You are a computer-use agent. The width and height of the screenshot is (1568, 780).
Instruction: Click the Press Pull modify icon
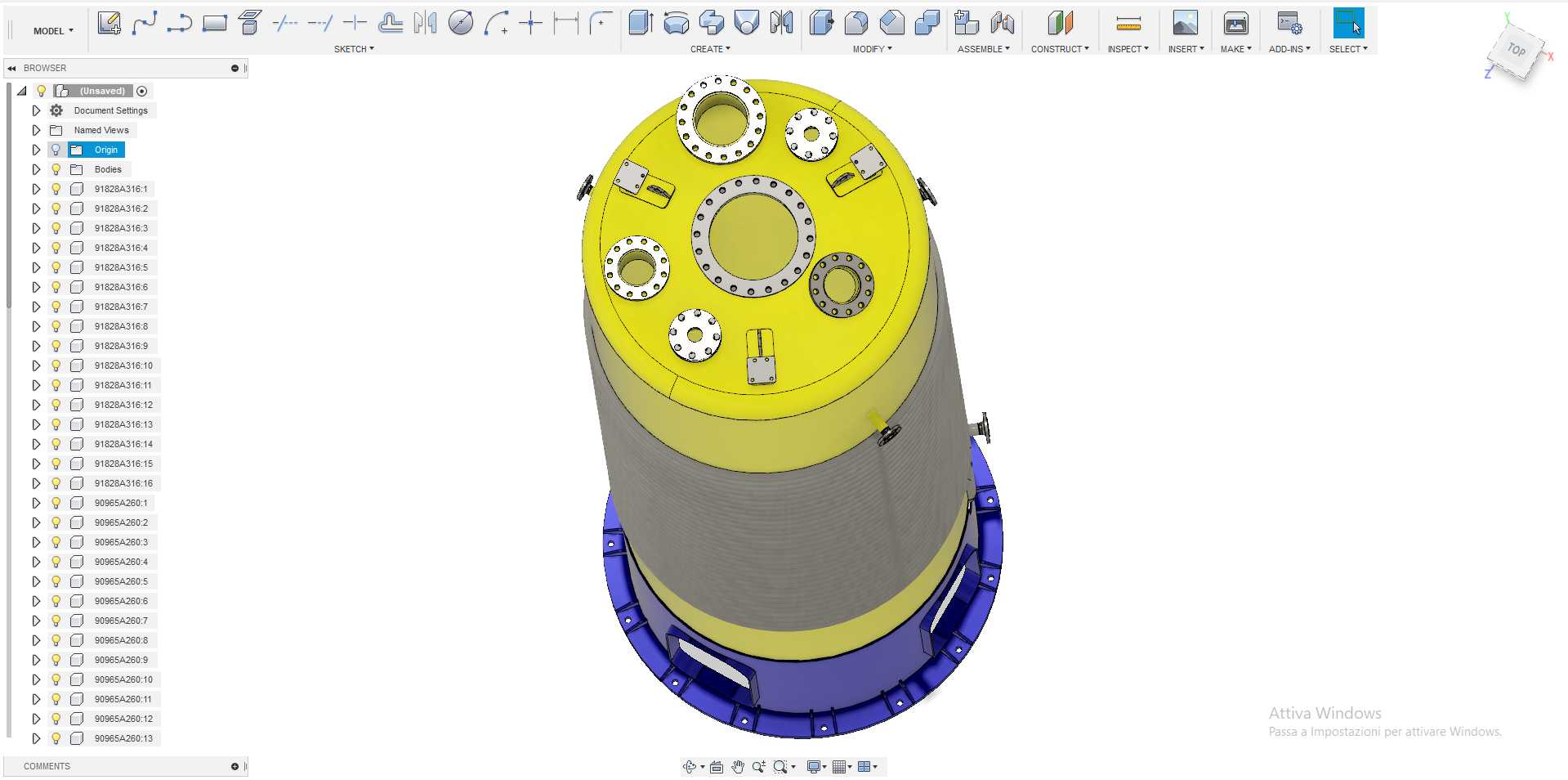(x=821, y=23)
